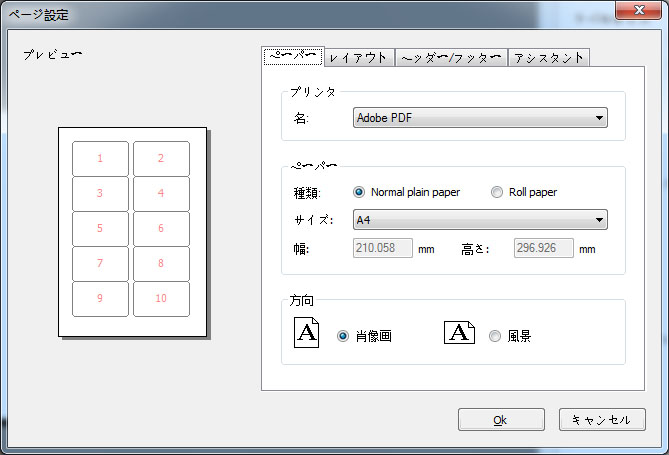Click label 7 in the preview
Viewport: 669px width, 455px height.
click(x=100, y=263)
